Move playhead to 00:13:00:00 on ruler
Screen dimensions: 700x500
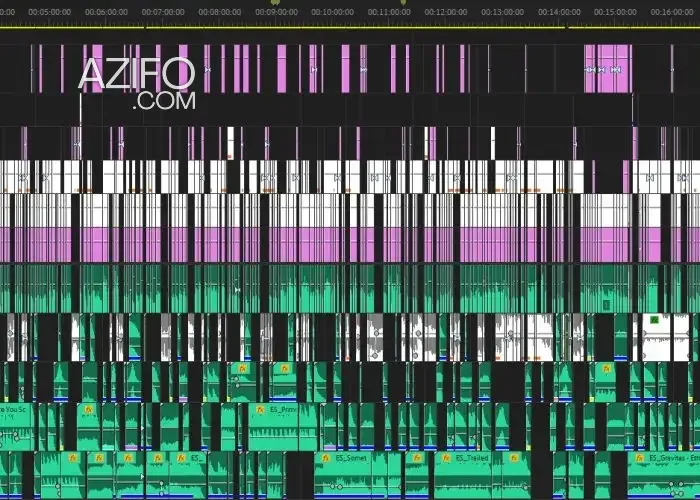[x=503, y=12]
